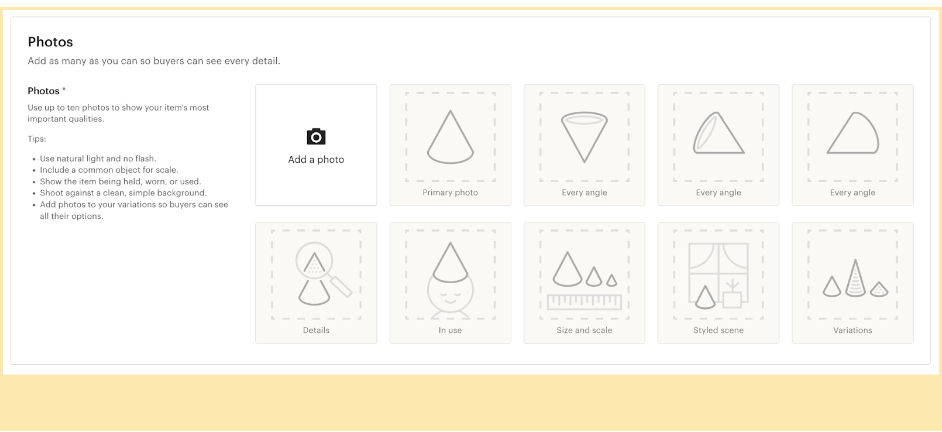Screen dimensions: 942x432
Task: Click the 'Size and scale' label
Action: coord(585,330)
